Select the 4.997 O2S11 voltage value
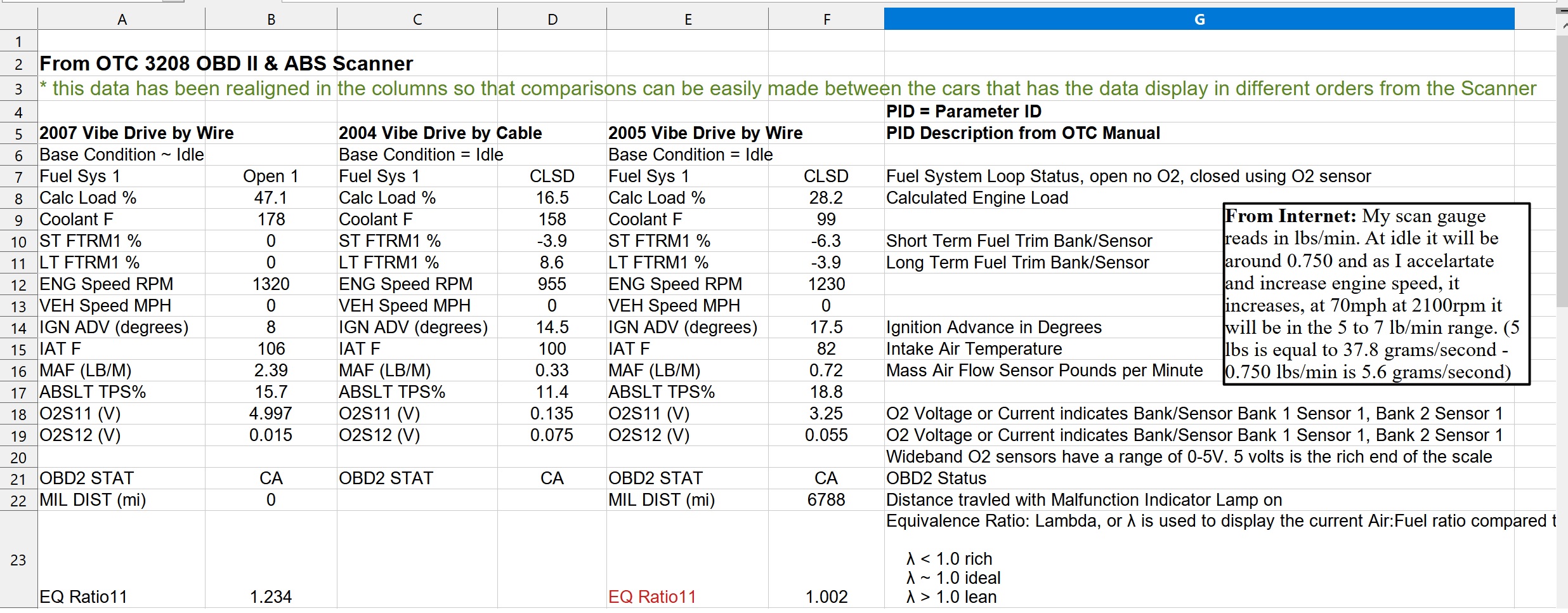1568x613 pixels. [271, 414]
